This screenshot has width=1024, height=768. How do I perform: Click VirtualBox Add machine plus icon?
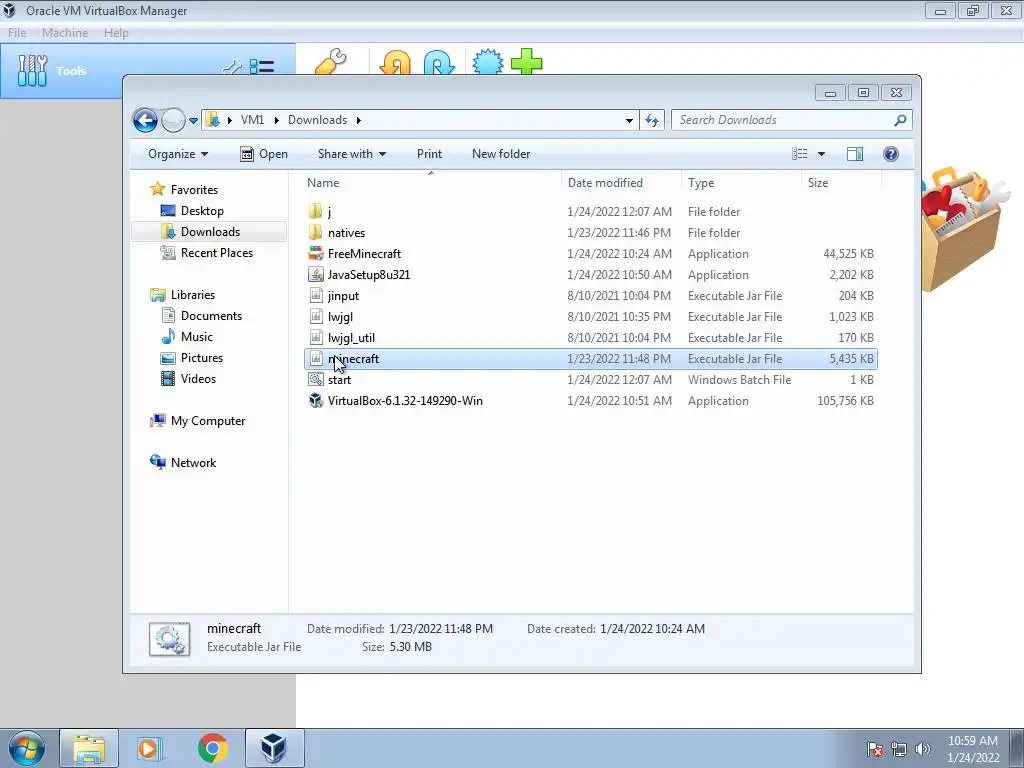pyautogui.click(x=526, y=63)
